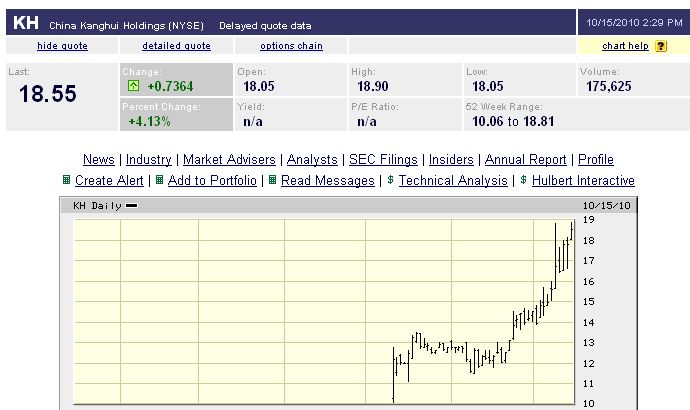The width and height of the screenshot is (690, 410).
Task: Open the detailed quote link
Action: [176, 46]
